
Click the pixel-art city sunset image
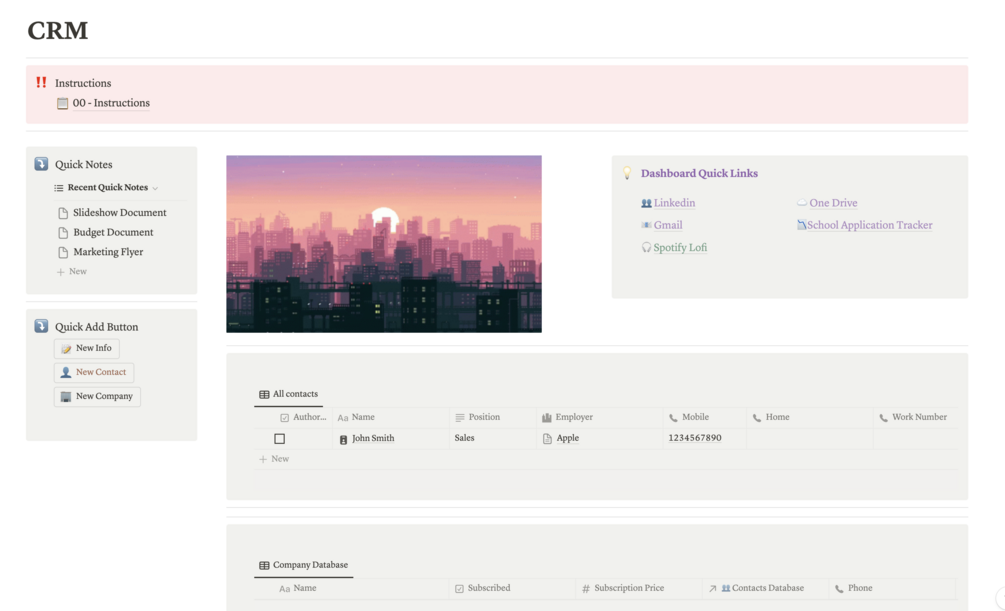[x=384, y=244]
